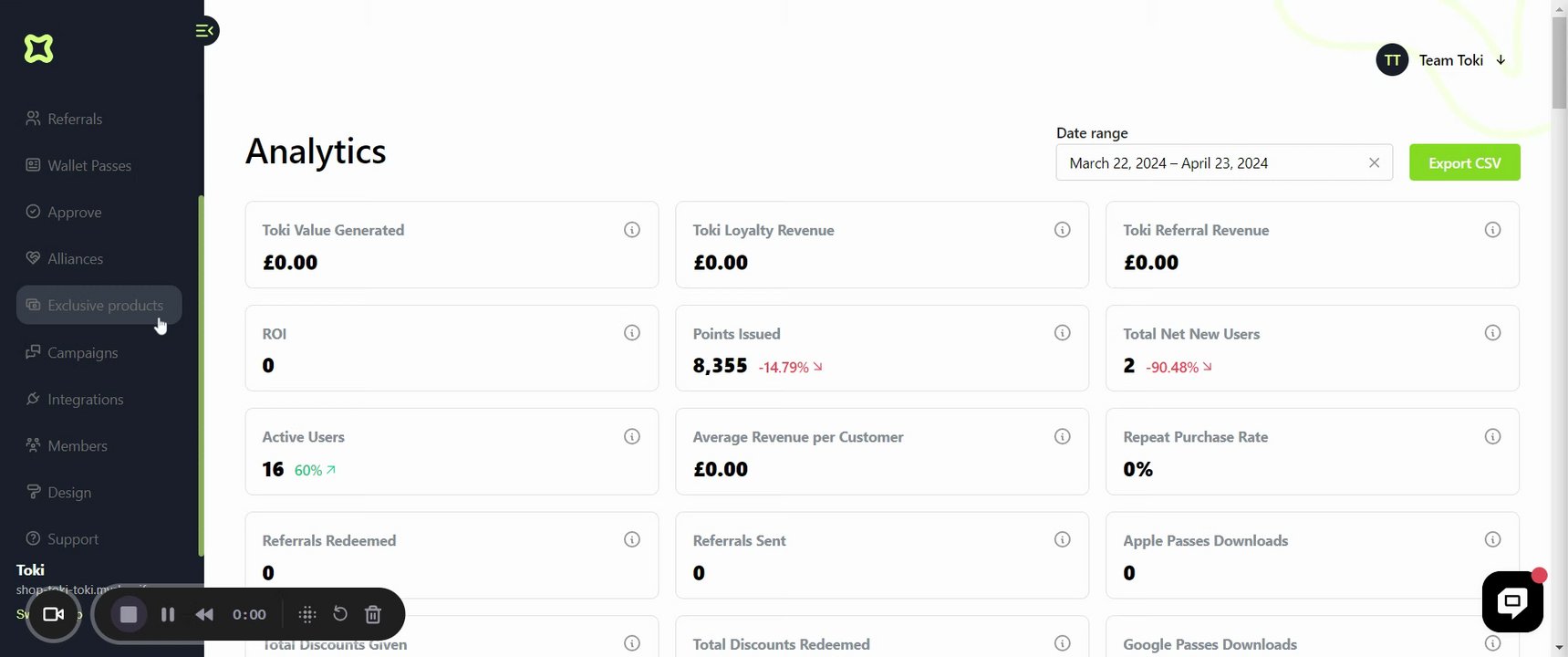
Task: Open the live chat widget
Action: [x=1511, y=600]
